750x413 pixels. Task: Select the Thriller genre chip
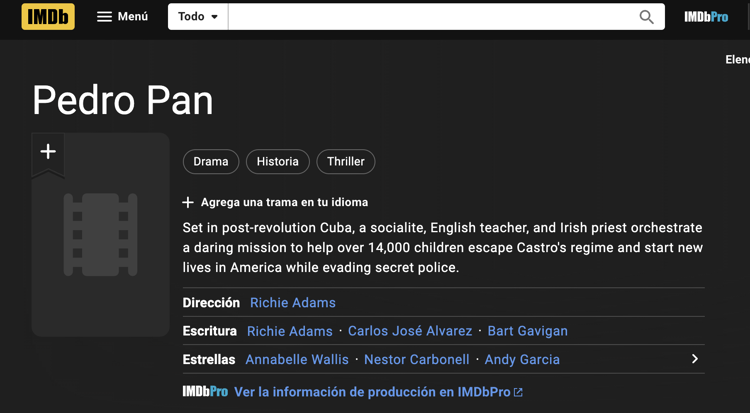[x=345, y=161]
